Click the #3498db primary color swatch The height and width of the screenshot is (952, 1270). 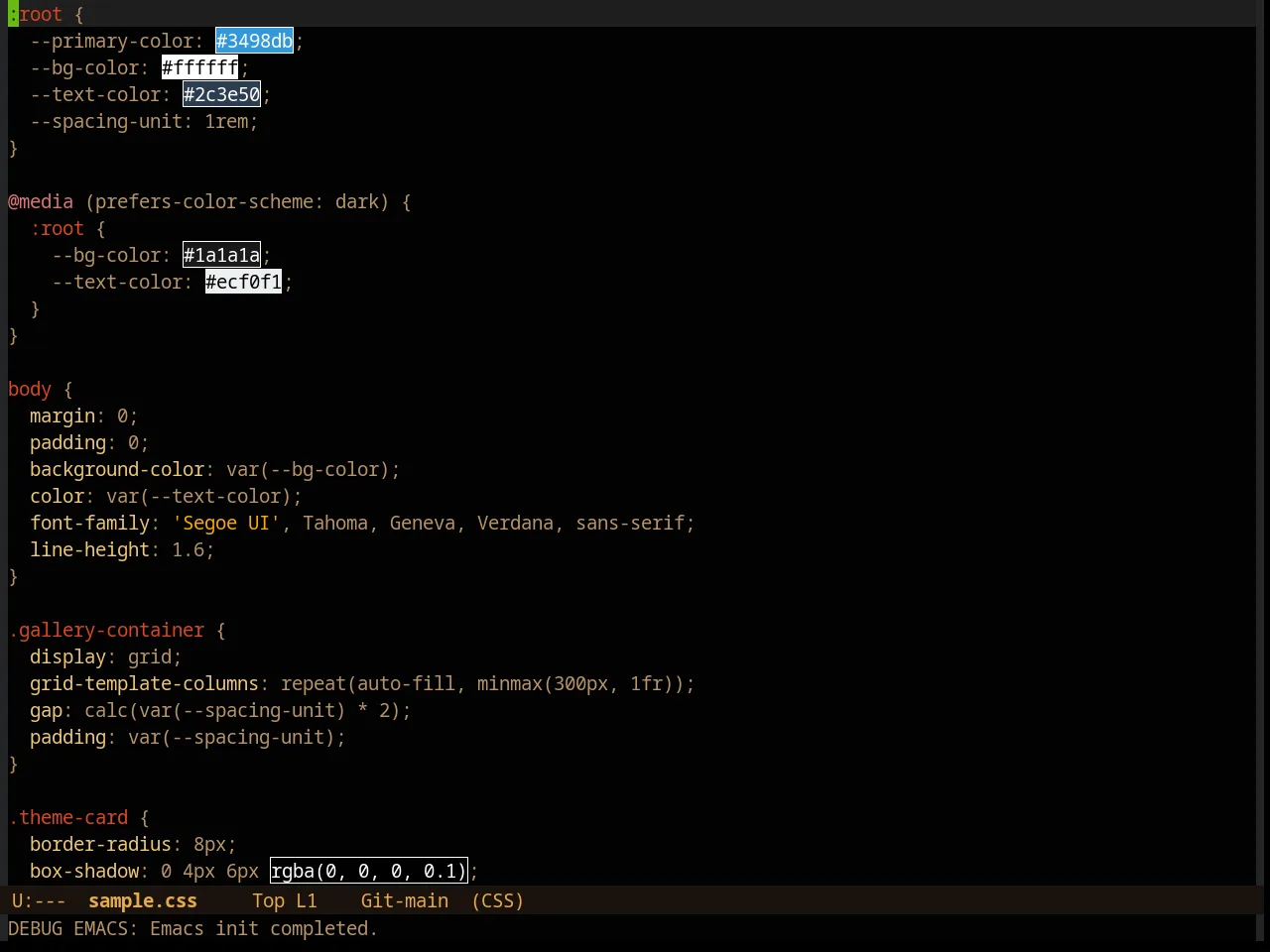254,41
